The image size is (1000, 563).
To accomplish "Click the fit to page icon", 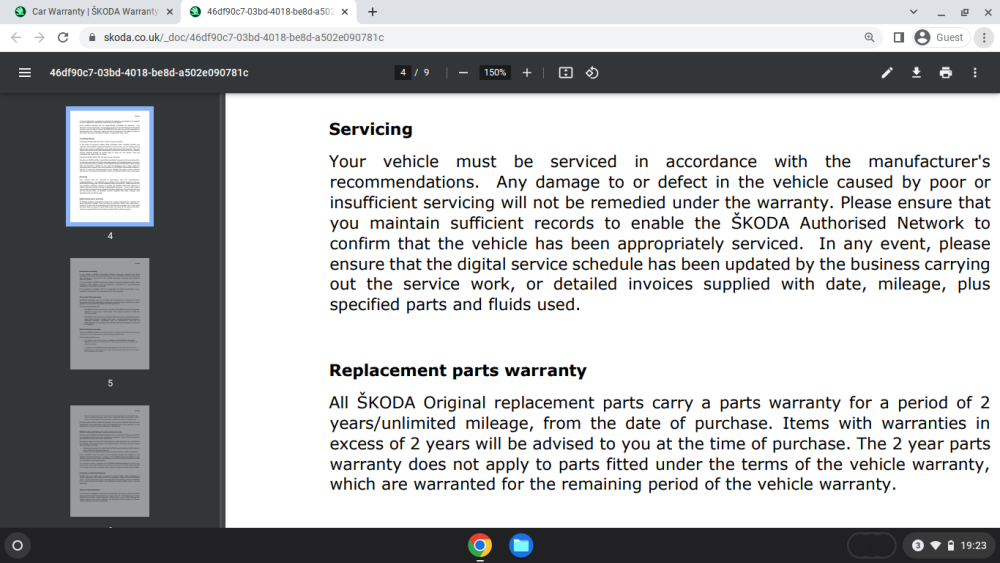I will point(566,73).
